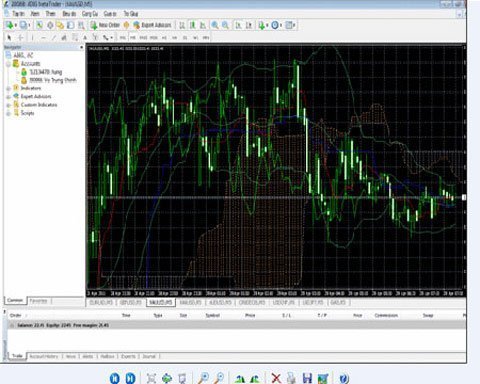This screenshot has height=384, width=480.
Task: Close the Navigator panel
Action: coord(81,47)
